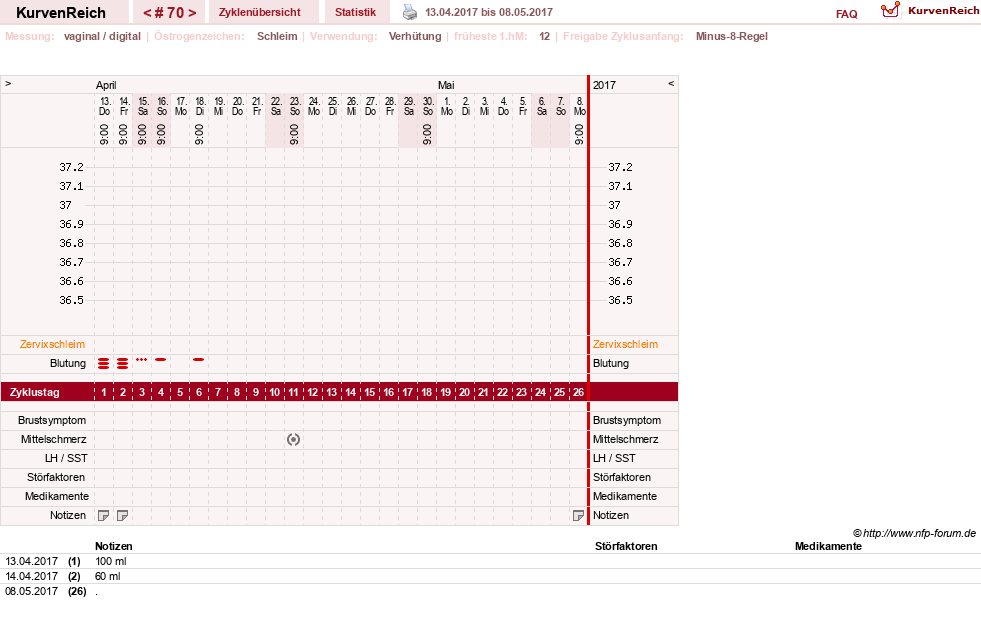981x625 pixels.
Task: Click the Zervixschleim label on the right side
Action: click(x=626, y=344)
